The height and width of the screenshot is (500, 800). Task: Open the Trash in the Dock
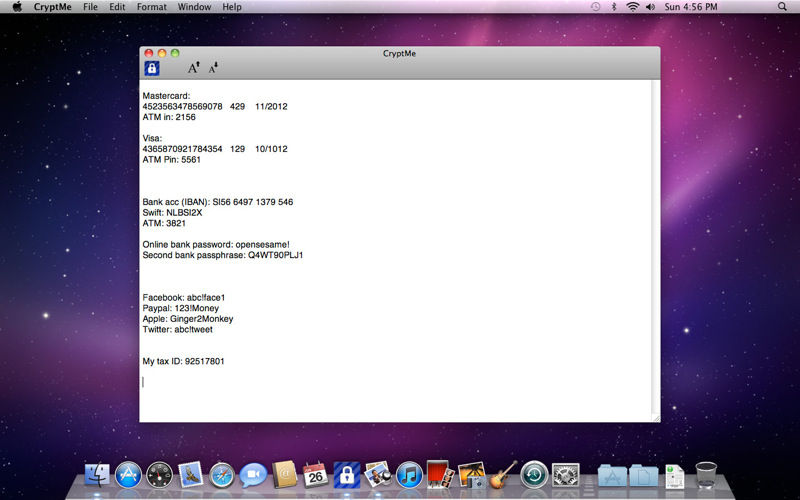pos(706,475)
